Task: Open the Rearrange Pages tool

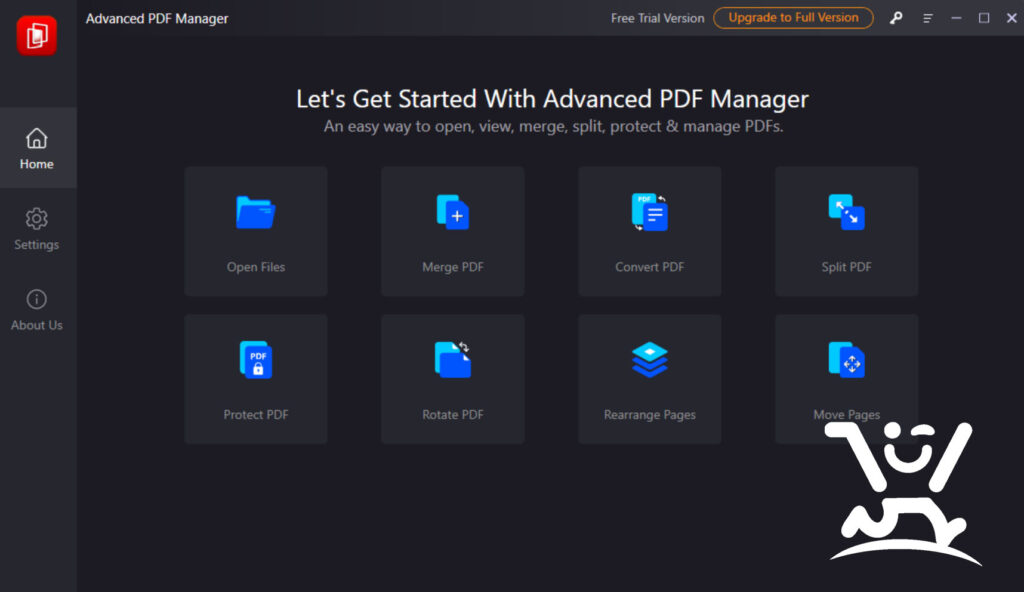Action: tap(650, 379)
